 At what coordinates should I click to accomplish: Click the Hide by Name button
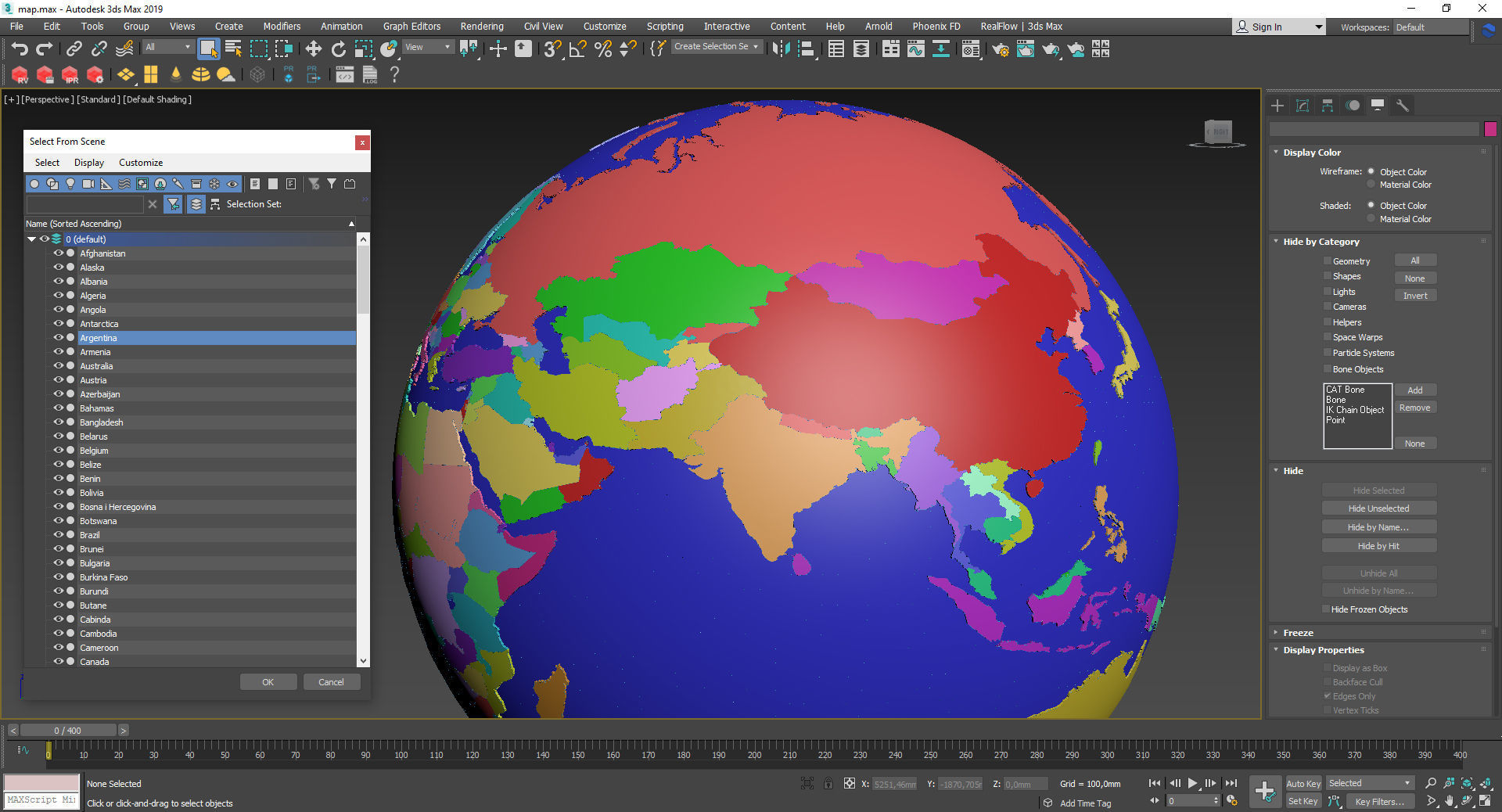click(x=1379, y=527)
